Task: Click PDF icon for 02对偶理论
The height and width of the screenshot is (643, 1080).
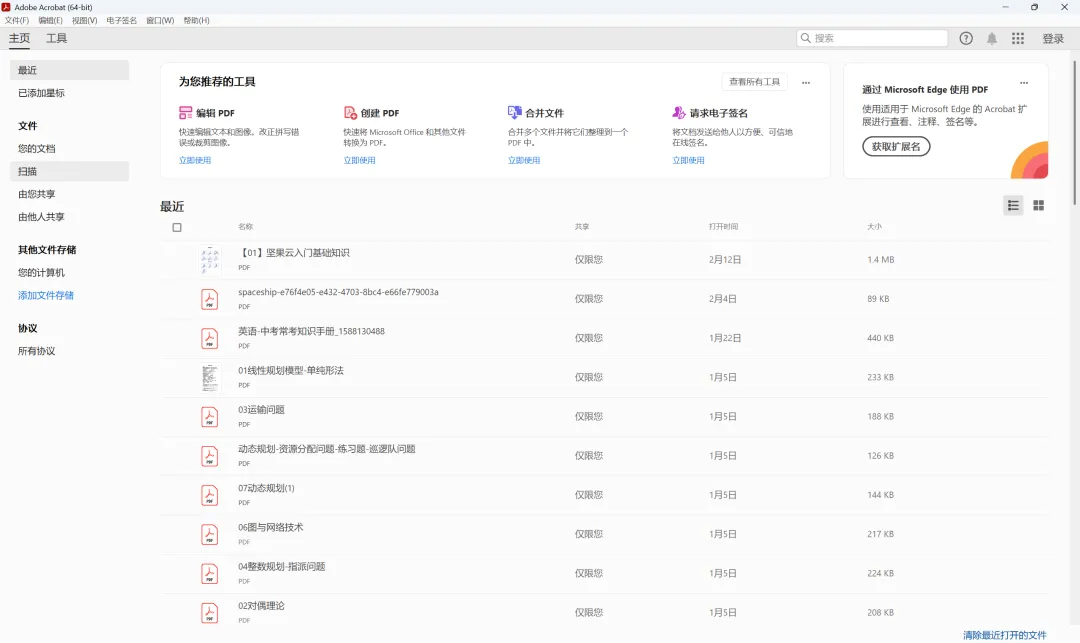Action: [209, 613]
